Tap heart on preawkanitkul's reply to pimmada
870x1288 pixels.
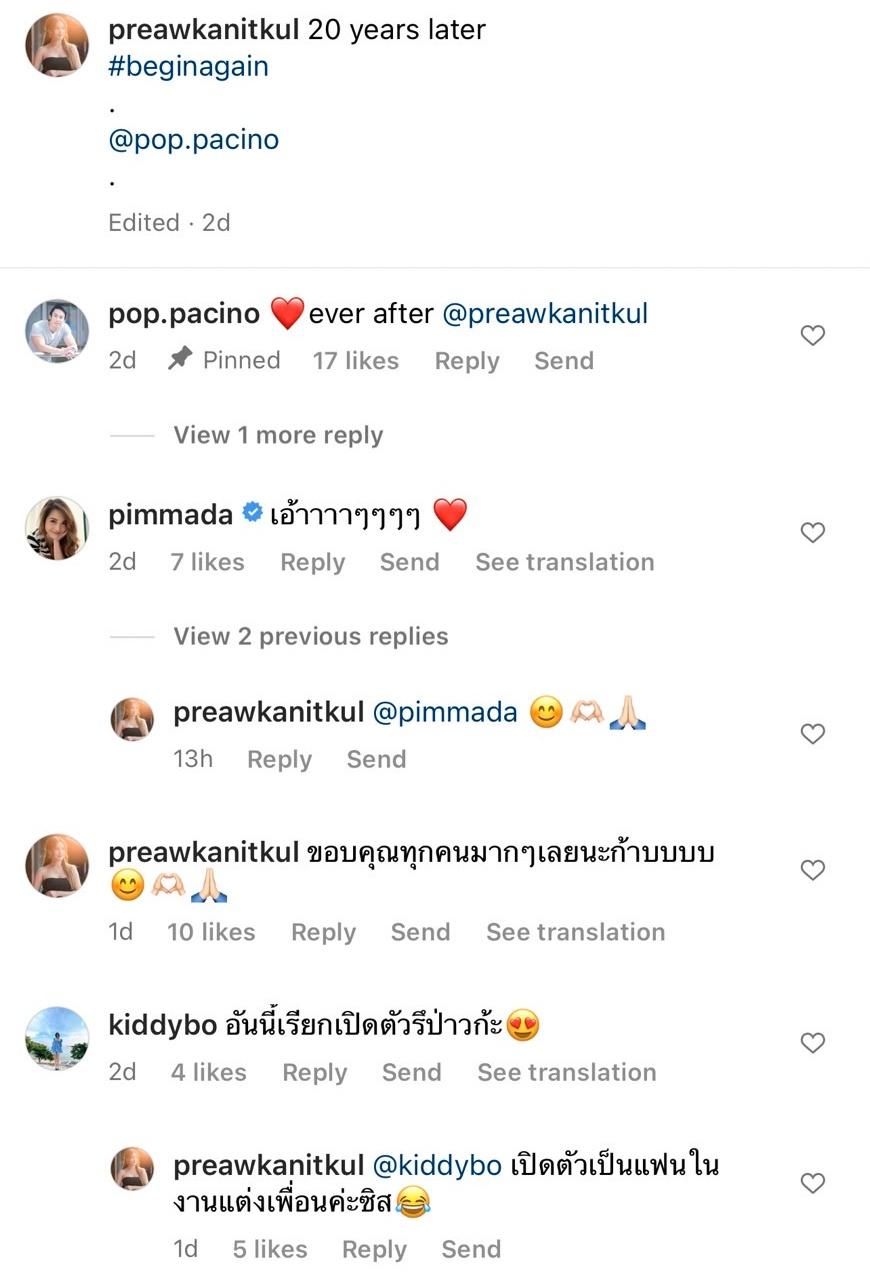tap(813, 734)
